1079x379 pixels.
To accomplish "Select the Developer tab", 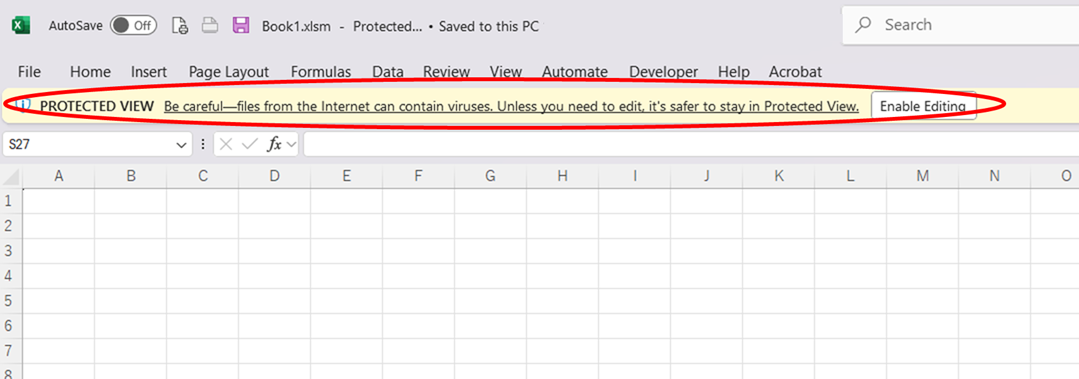I will [x=663, y=72].
